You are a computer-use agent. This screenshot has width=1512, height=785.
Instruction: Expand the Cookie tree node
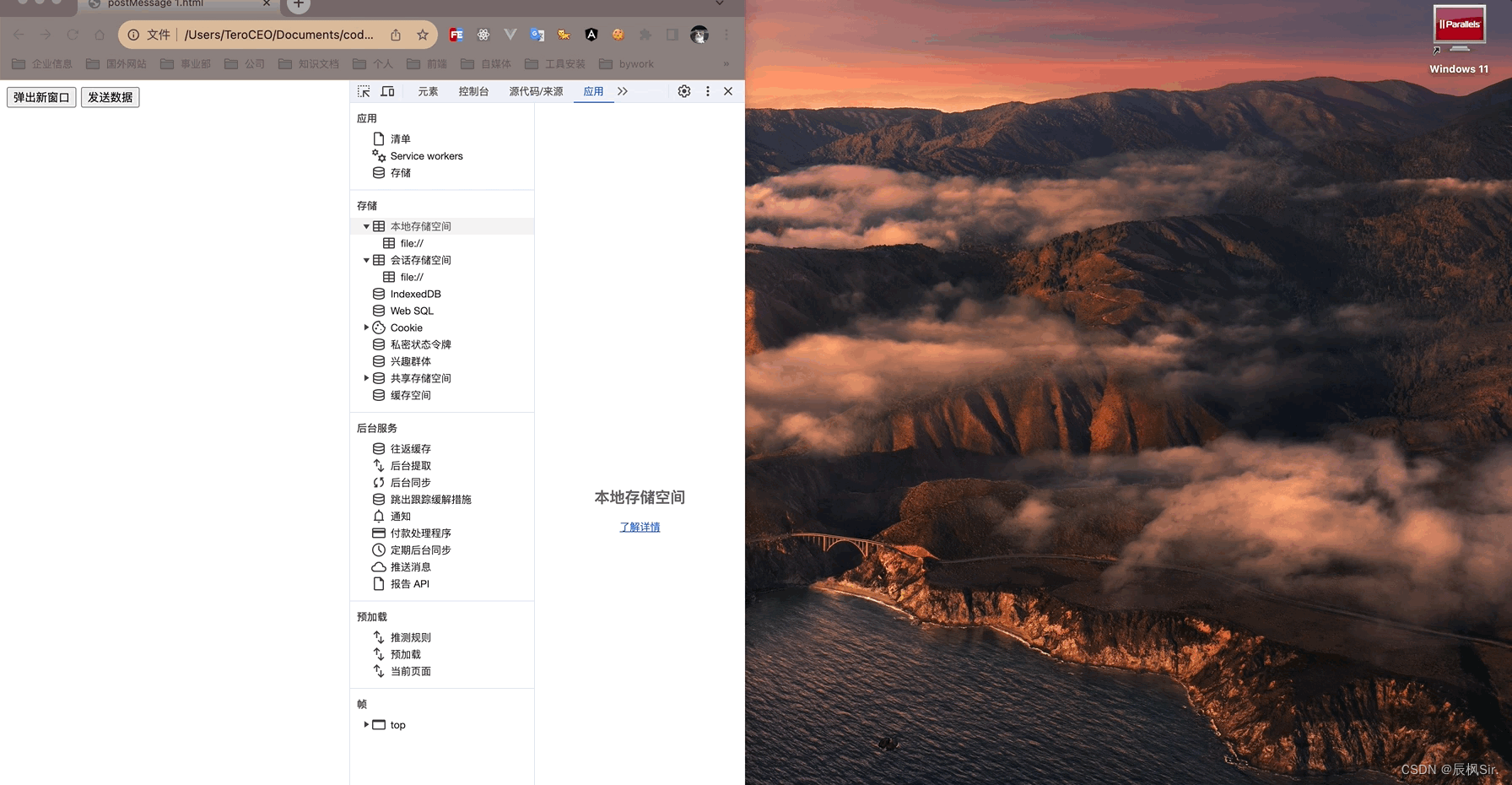coord(366,328)
